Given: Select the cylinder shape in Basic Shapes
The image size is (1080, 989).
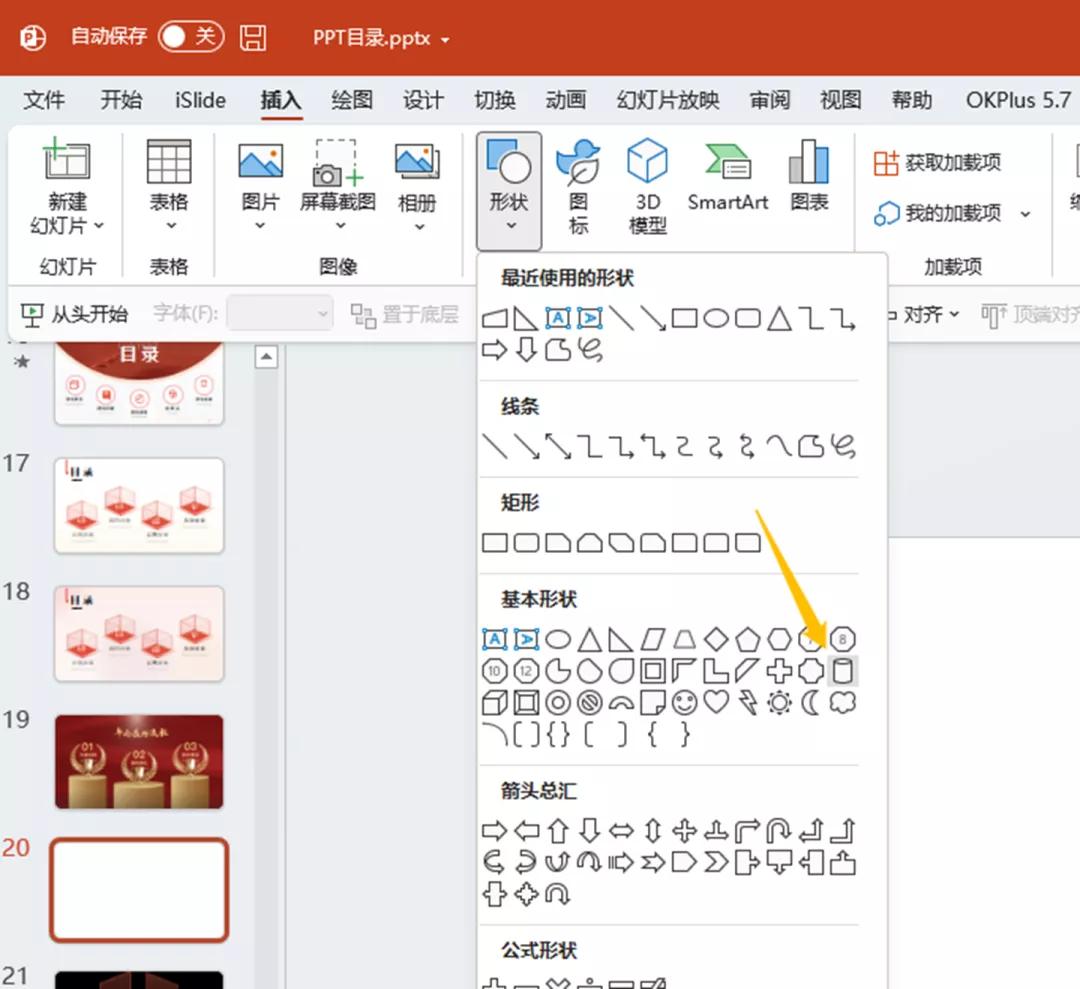Looking at the screenshot, I should 843,671.
